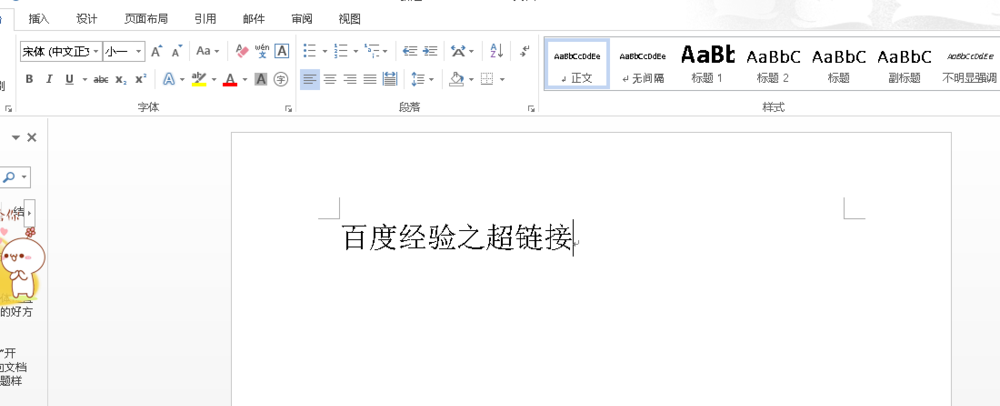This screenshot has height=406, width=1000.
Task: Close the side pane with X
Action: pos(32,137)
